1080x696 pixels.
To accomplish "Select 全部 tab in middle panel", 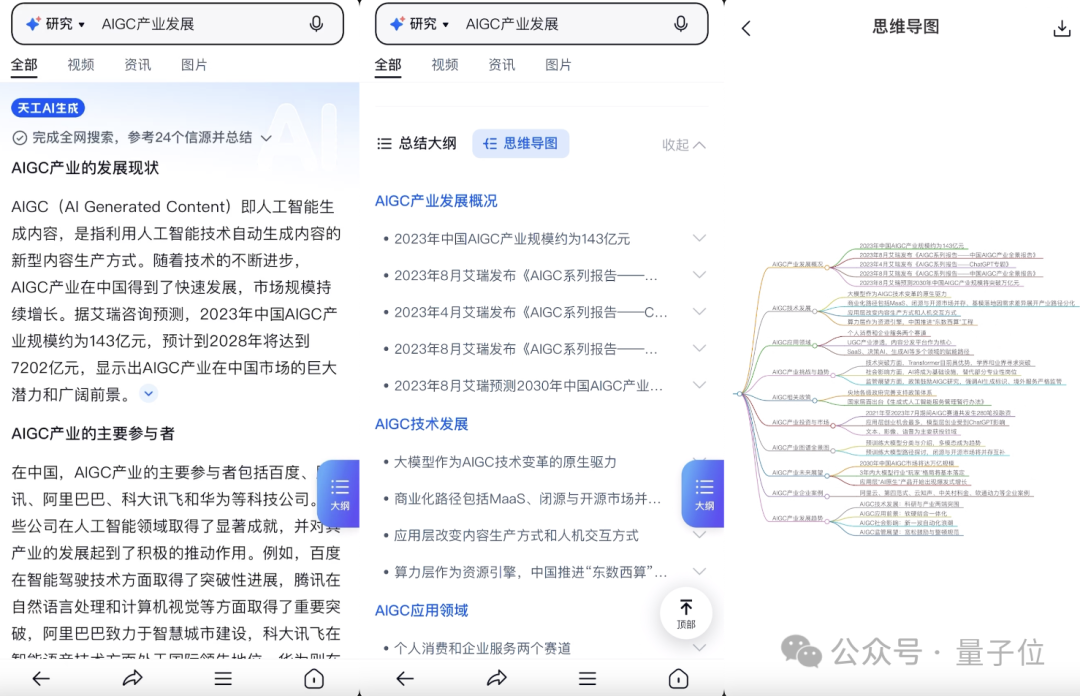I will pos(388,65).
